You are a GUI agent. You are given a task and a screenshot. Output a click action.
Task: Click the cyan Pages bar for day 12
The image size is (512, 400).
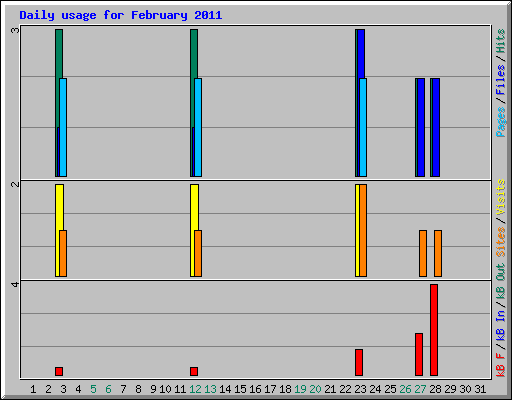point(198,127)
